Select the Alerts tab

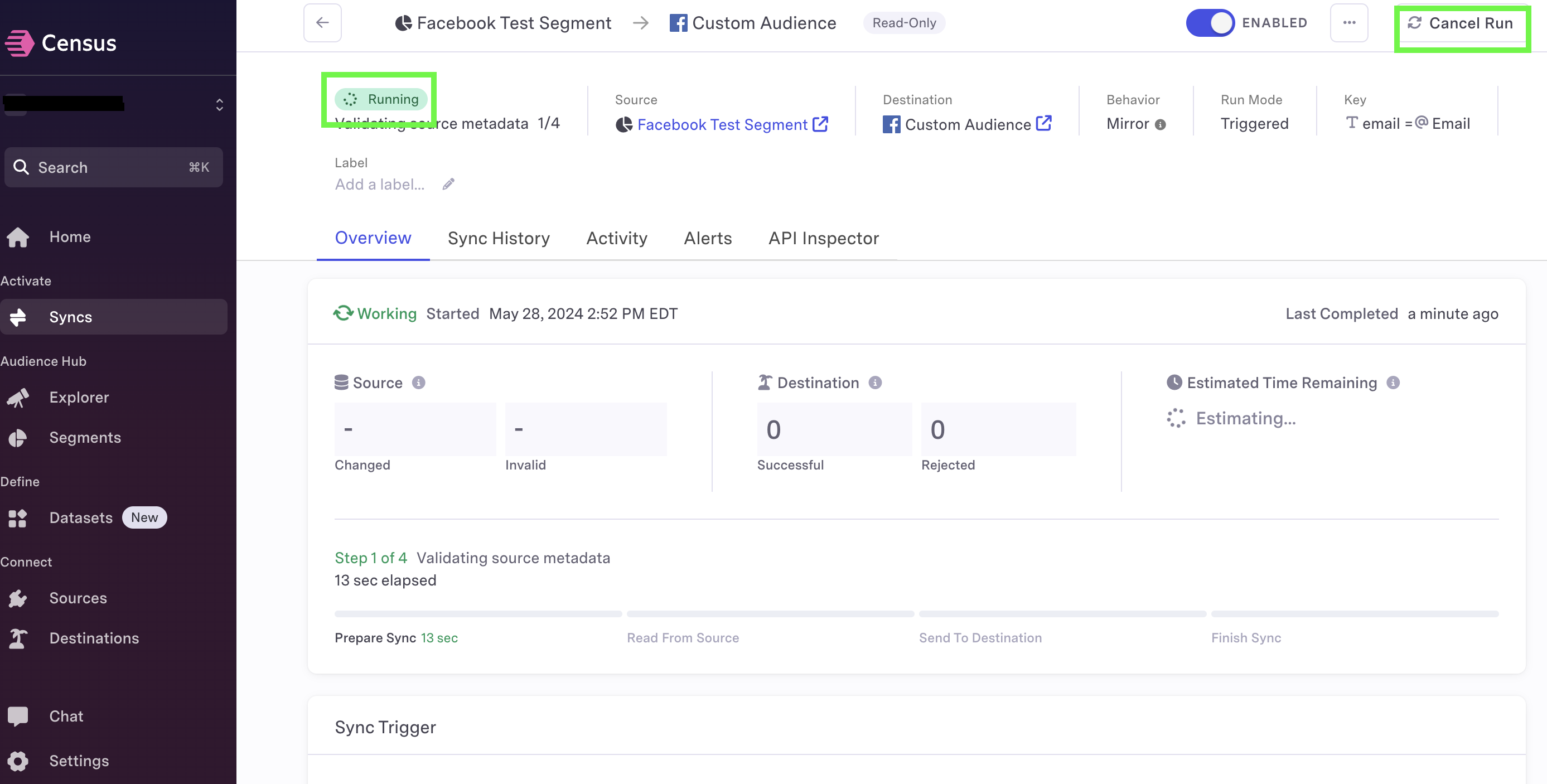[x=708, y=238]
